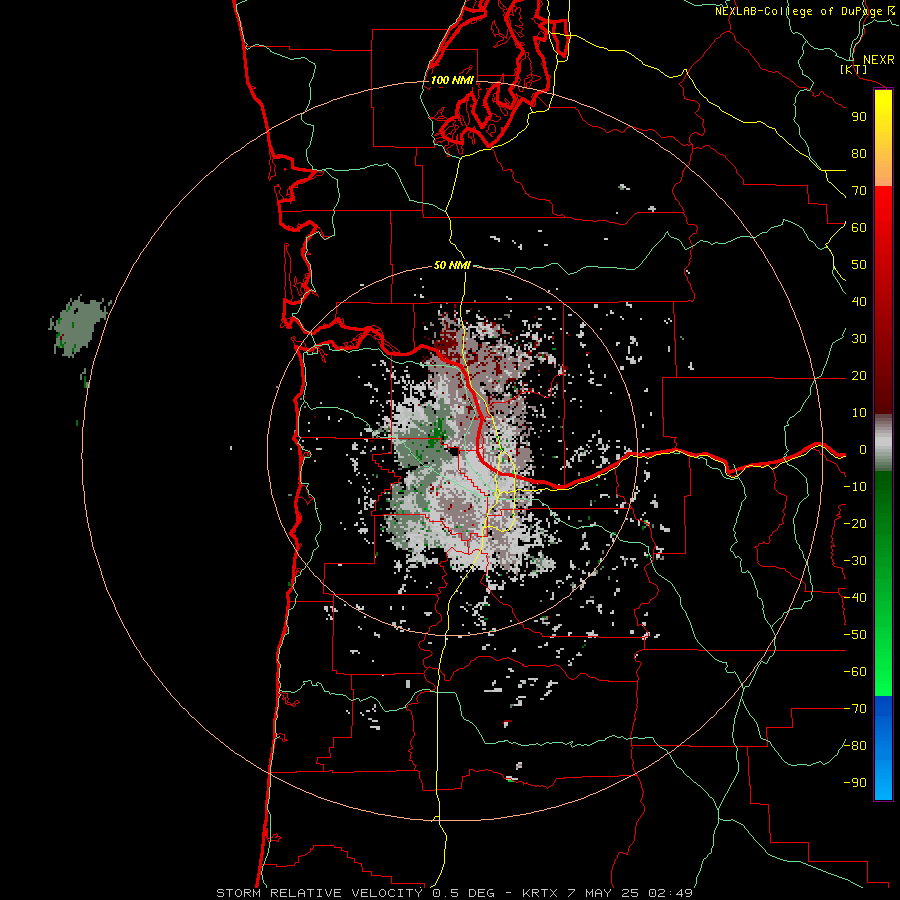
Task: Click the 50 NMI range ring label
Action: [x=452, y=265]
